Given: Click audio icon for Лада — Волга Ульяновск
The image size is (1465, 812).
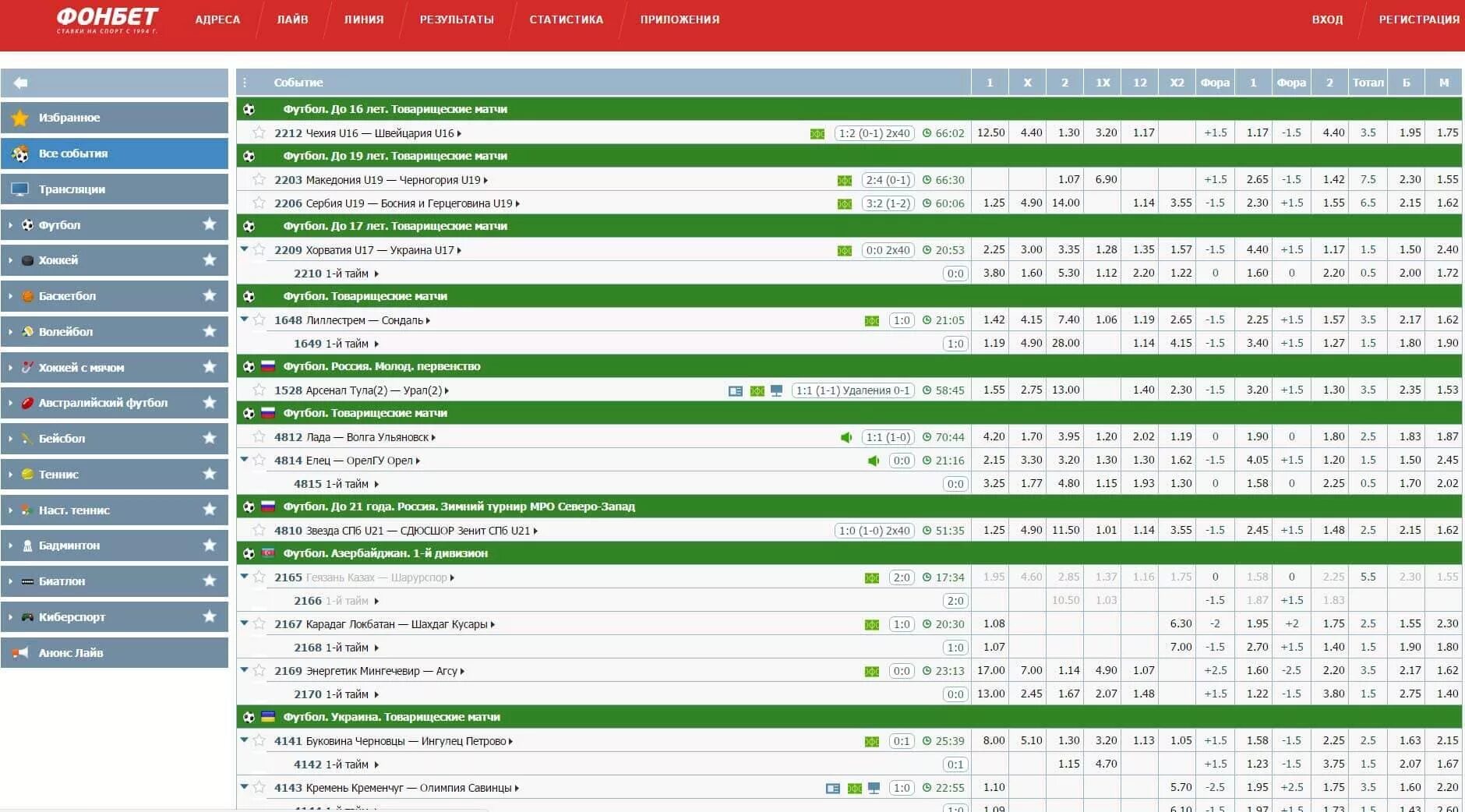Looking at the screenshot, I should (x=846, y=437).
